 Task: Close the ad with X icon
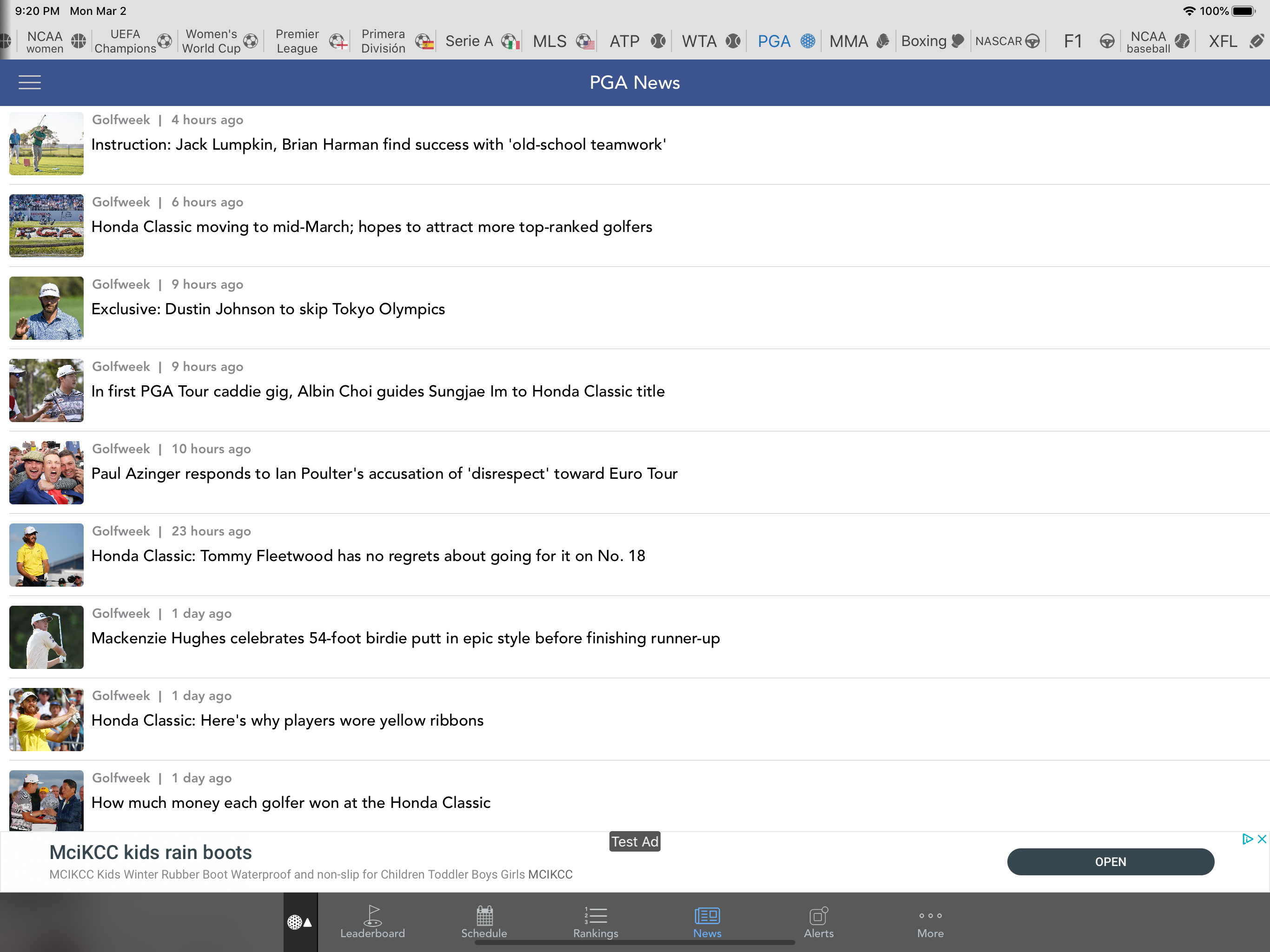coord(1261,839)
